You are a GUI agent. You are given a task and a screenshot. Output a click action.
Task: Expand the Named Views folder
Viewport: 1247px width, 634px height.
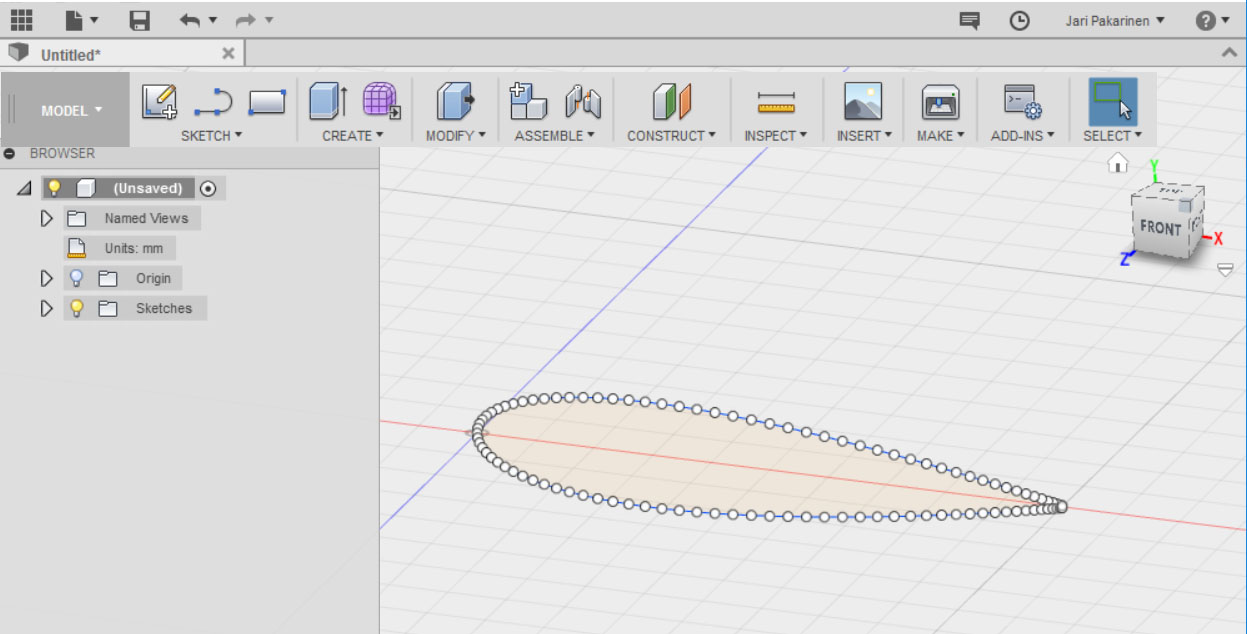click(x=46, y=218)
